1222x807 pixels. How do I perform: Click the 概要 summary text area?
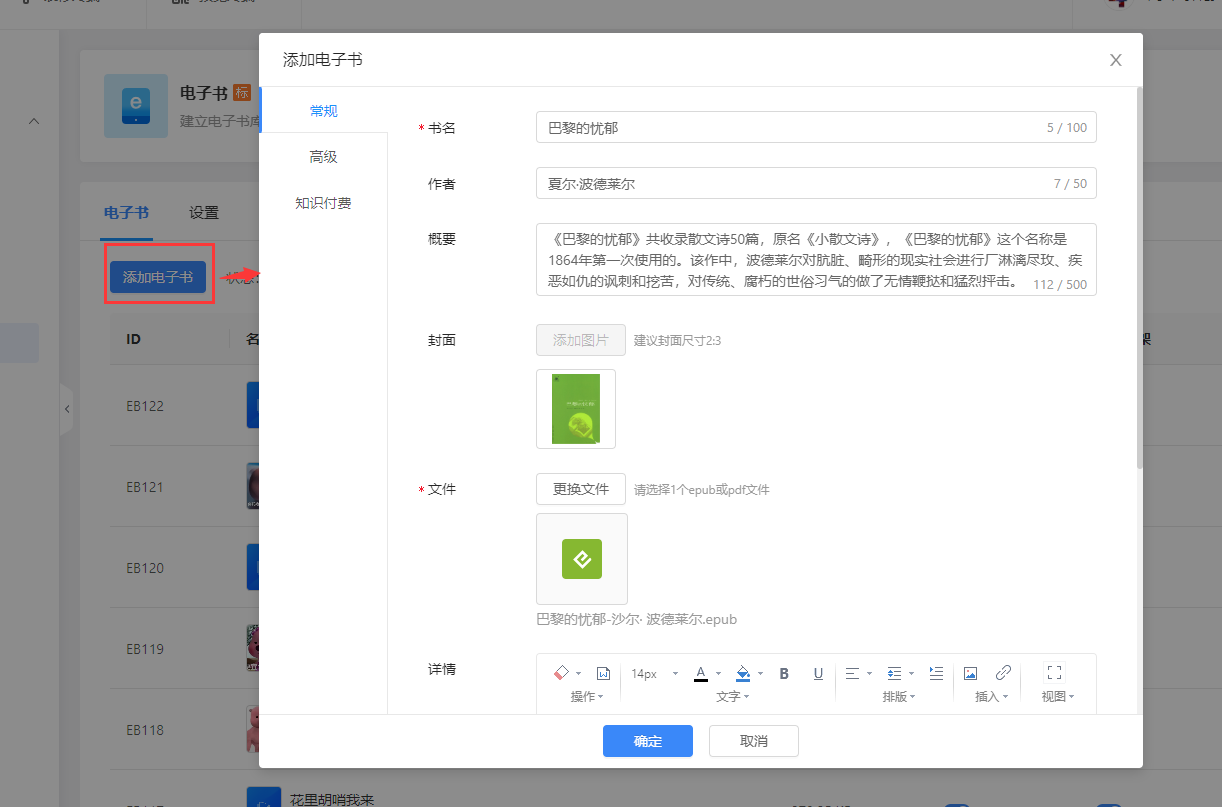coord(816,259)
